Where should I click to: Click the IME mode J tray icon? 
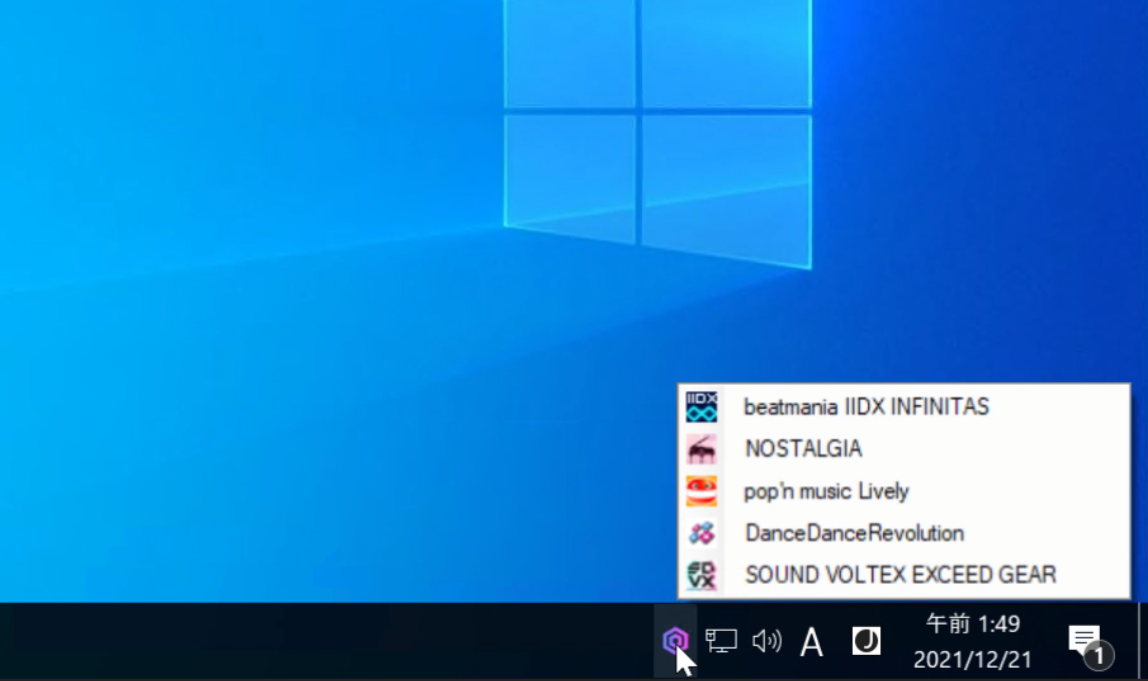[866, 641]
